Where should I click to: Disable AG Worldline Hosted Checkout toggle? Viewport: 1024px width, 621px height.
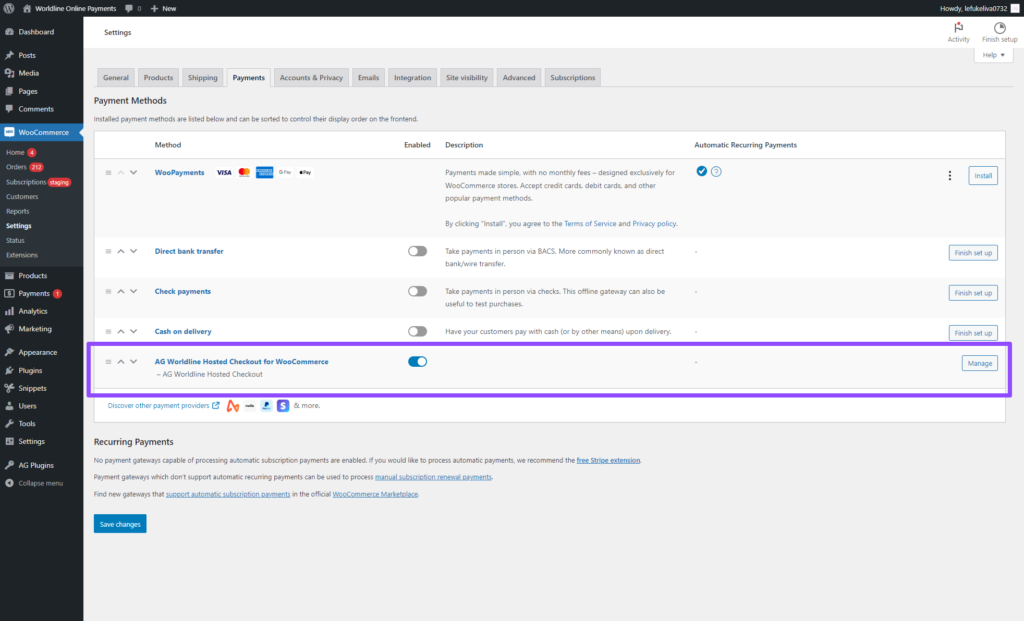(x=417, y=361)
